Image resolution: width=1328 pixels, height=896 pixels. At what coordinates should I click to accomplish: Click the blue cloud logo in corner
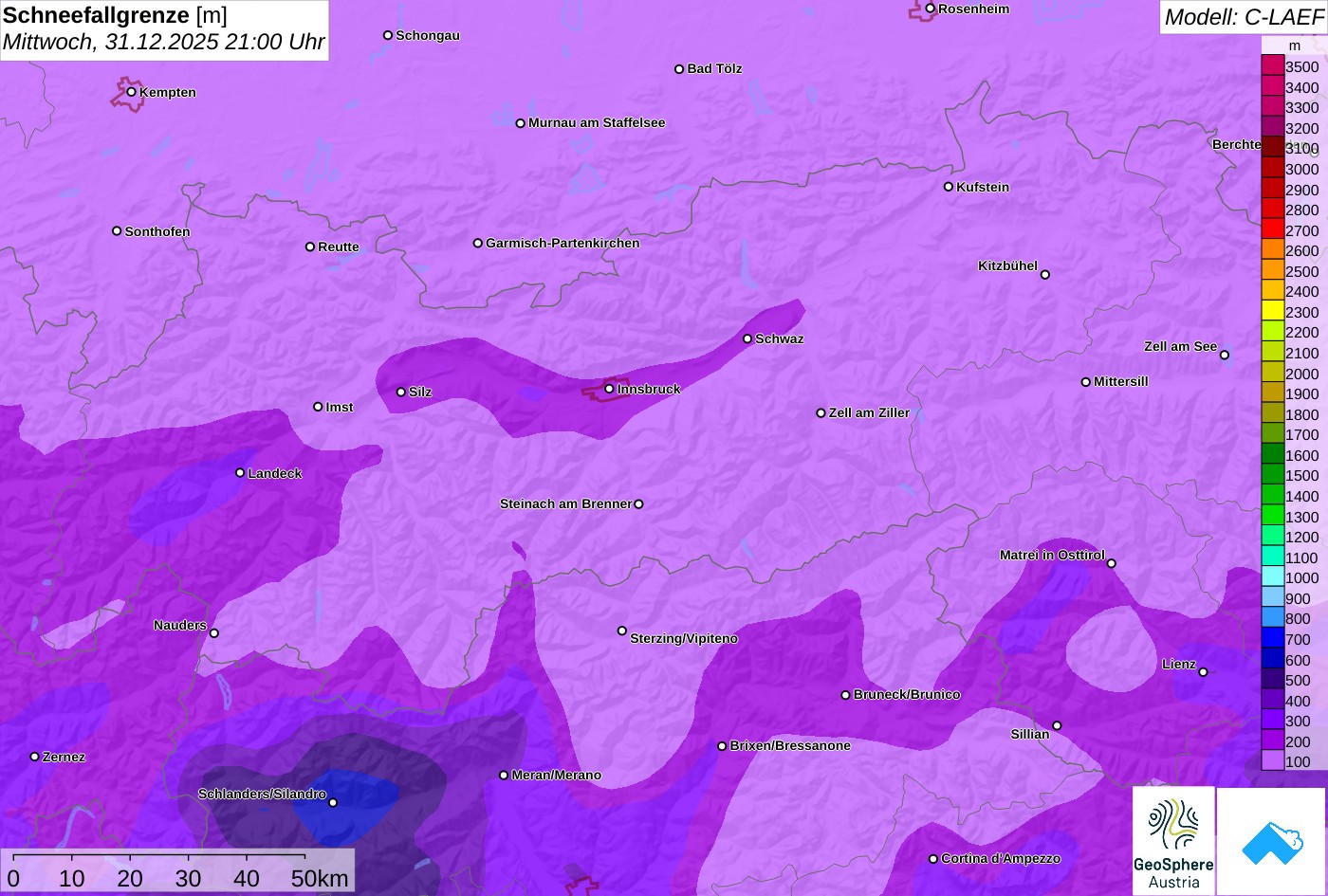pyautogui.click(x=1272, y=842)
